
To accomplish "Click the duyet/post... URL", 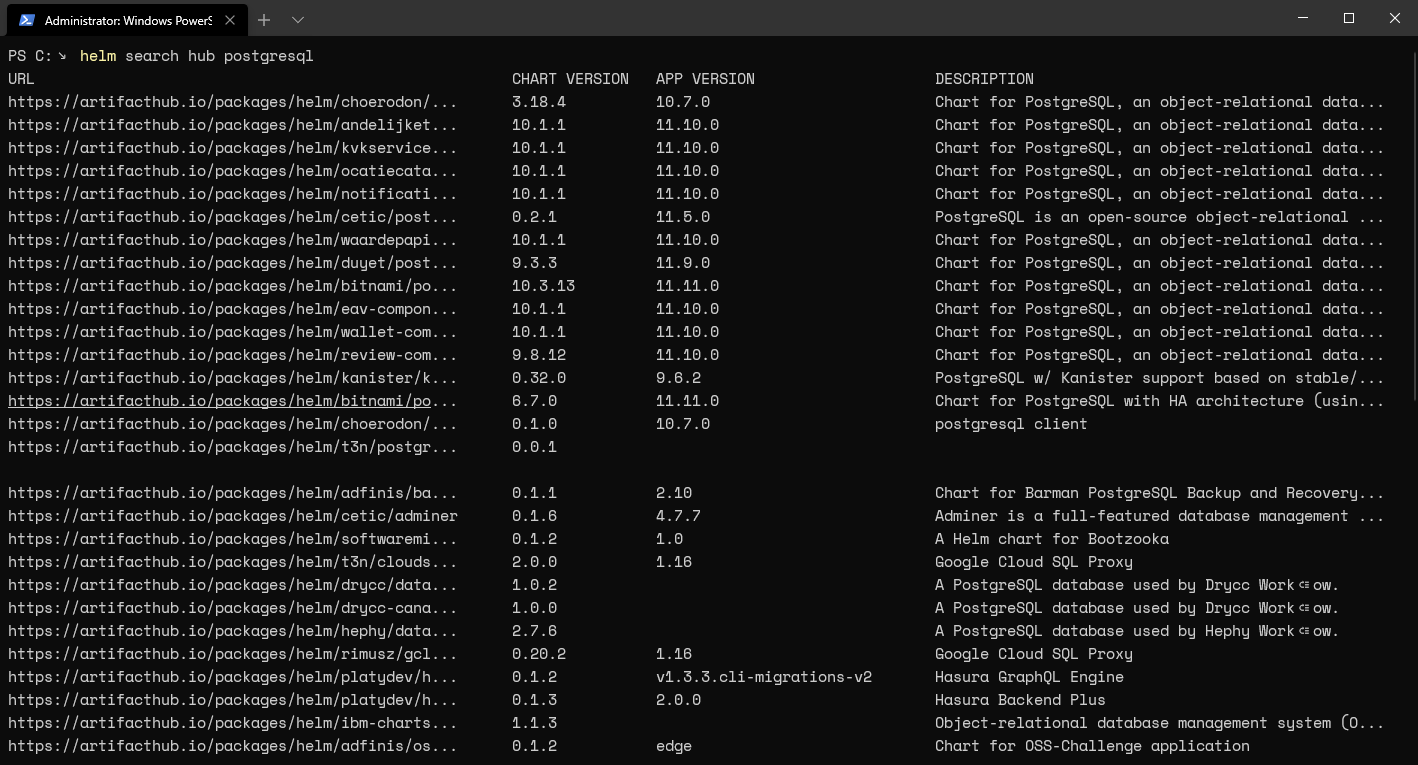I will click(232, 263).
